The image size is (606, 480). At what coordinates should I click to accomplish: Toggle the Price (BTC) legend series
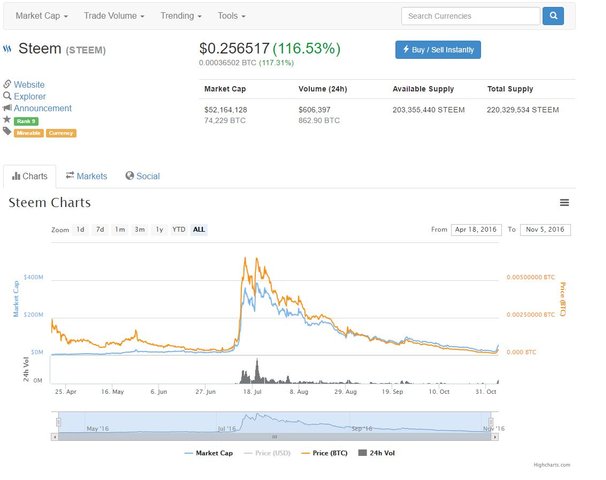(x=324, y=453)
